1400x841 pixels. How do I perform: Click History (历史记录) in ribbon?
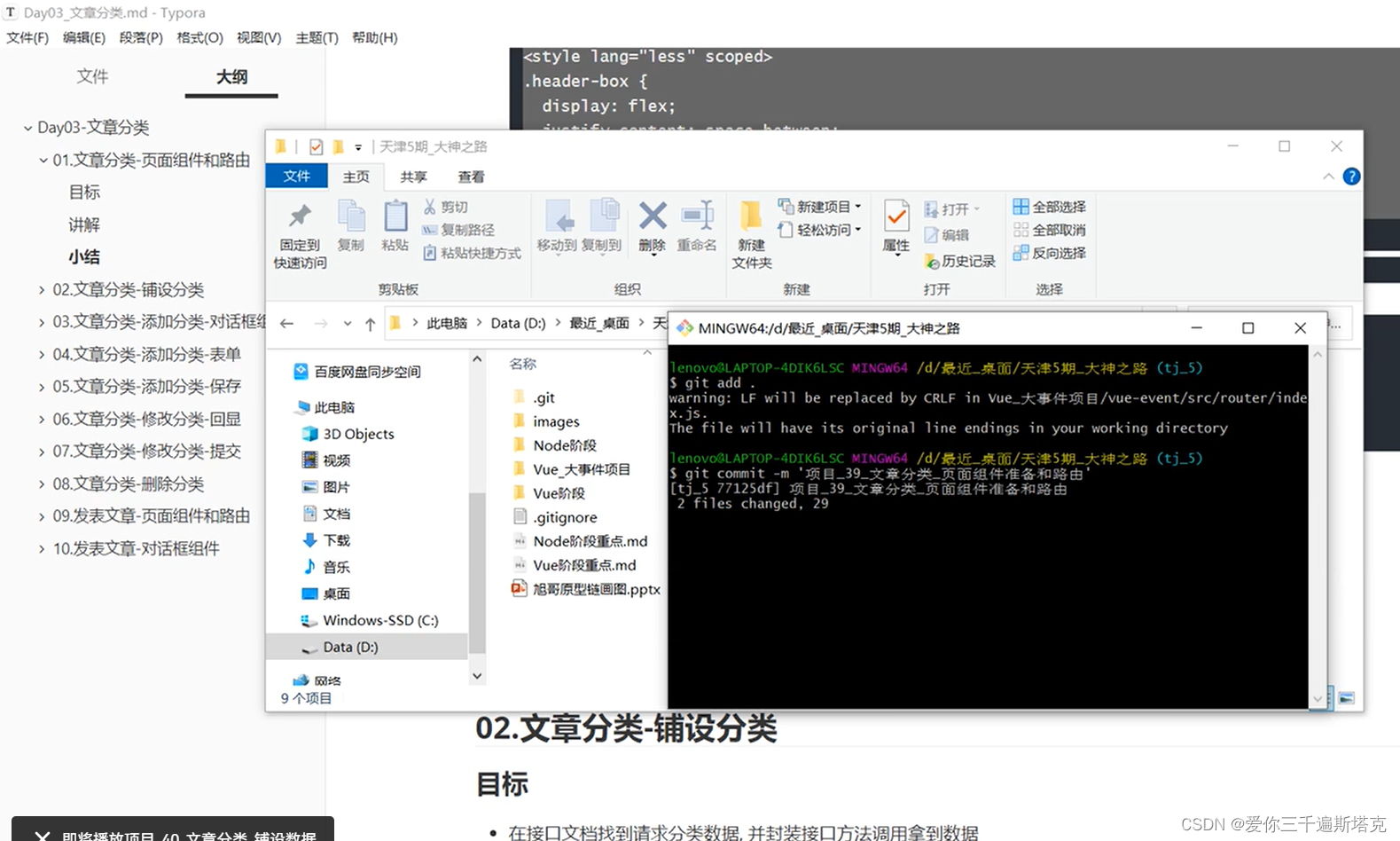point(959,261)
